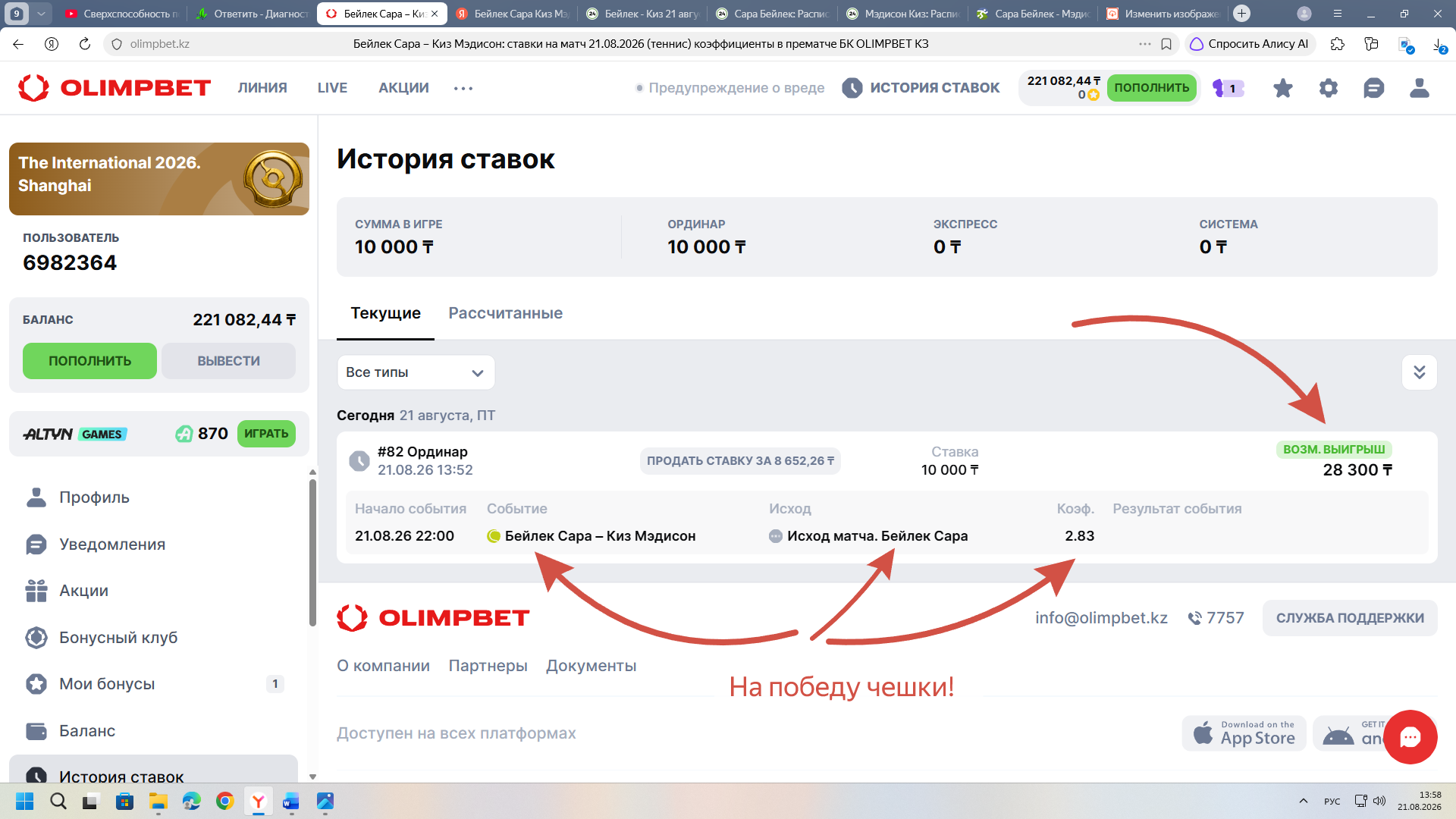Screen dimensions: 1456x819
Task: Open Windows taskbar search
Action: [58, 801]
